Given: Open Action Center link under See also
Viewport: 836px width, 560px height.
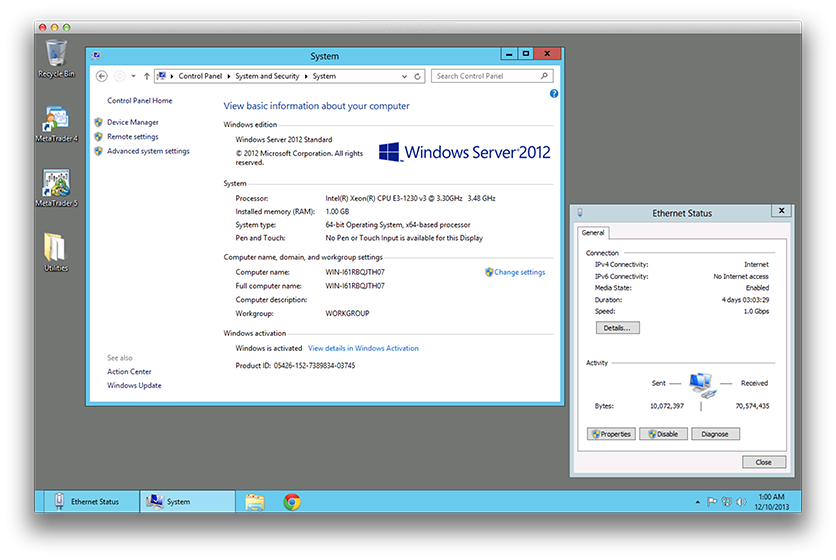Looking at the screenshot, I should pyautogui.click(x=129, y=372).
